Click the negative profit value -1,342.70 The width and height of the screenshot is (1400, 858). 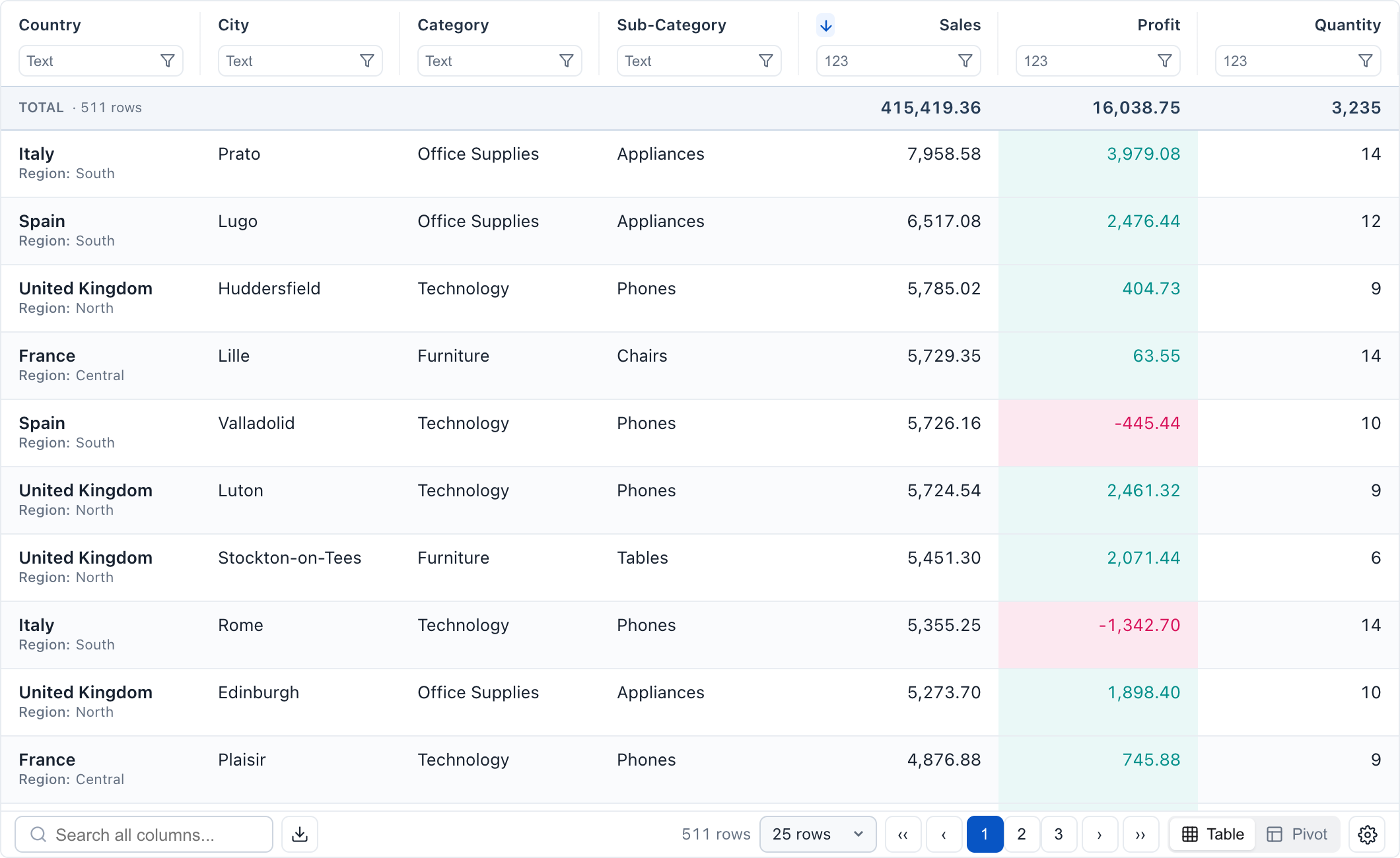pyautogui.click(x=1139, y=625)
